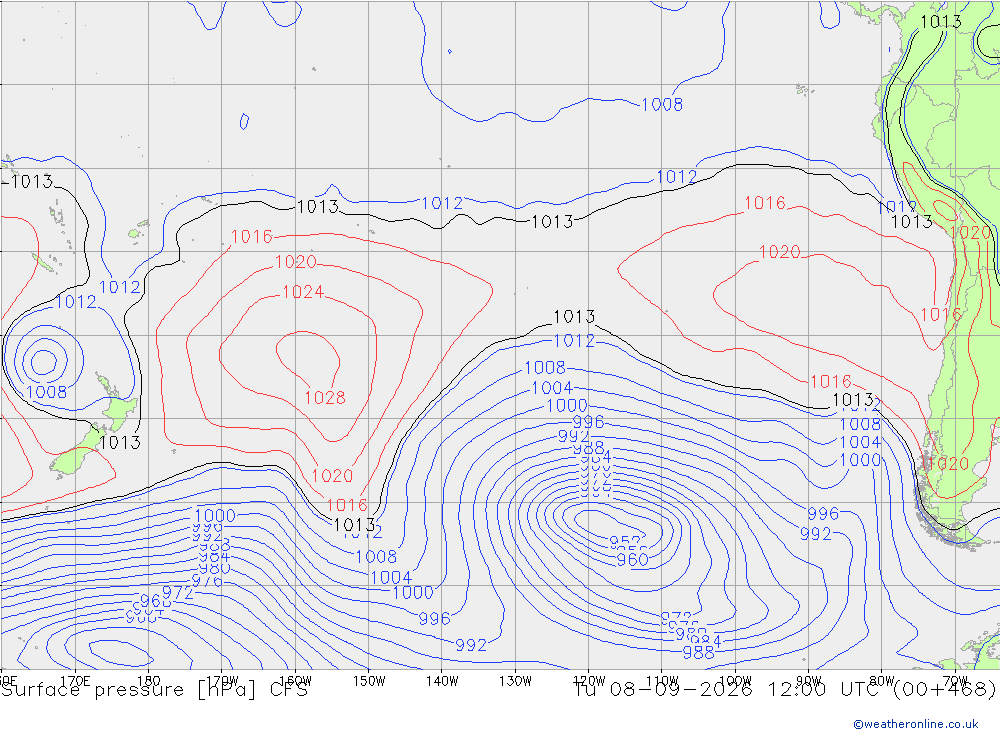Click the 1008 label near top right

tap(662, 105)
